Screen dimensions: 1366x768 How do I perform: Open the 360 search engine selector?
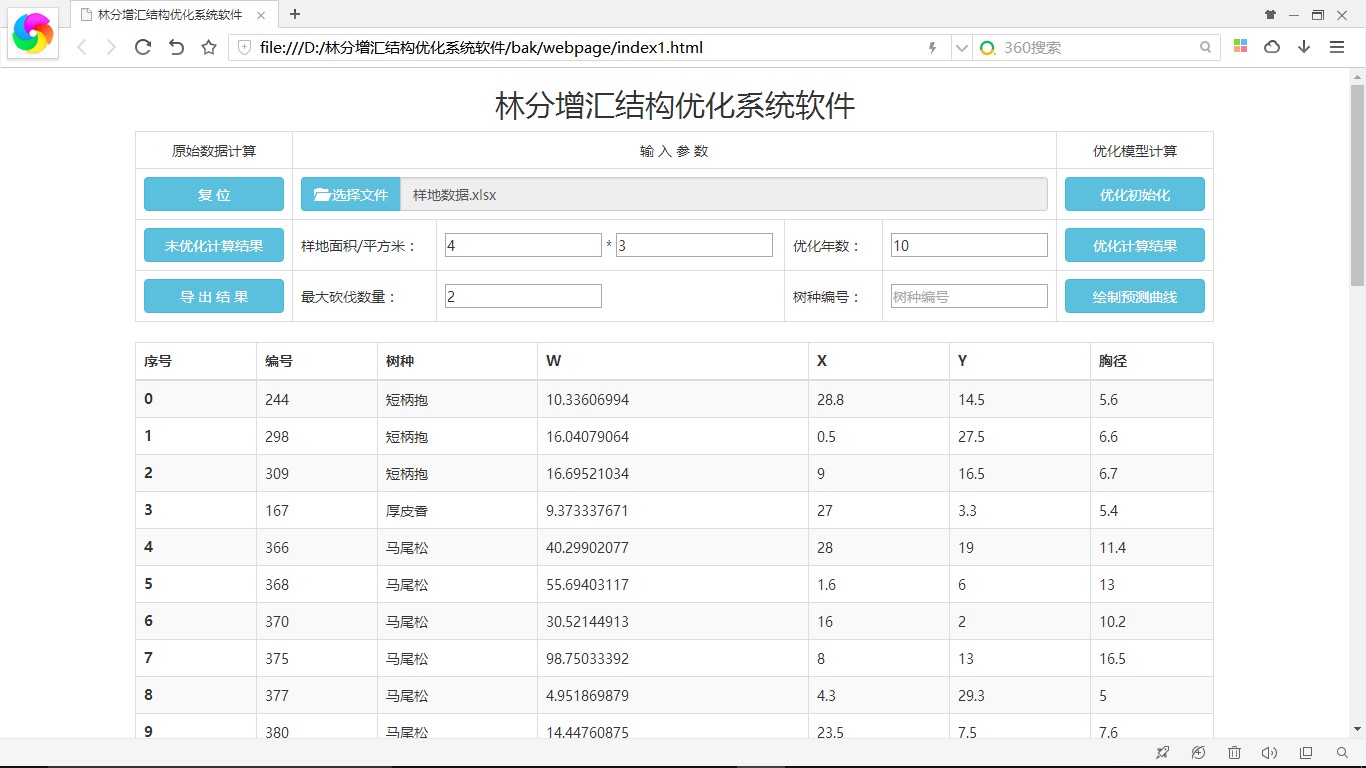(988, 48)
